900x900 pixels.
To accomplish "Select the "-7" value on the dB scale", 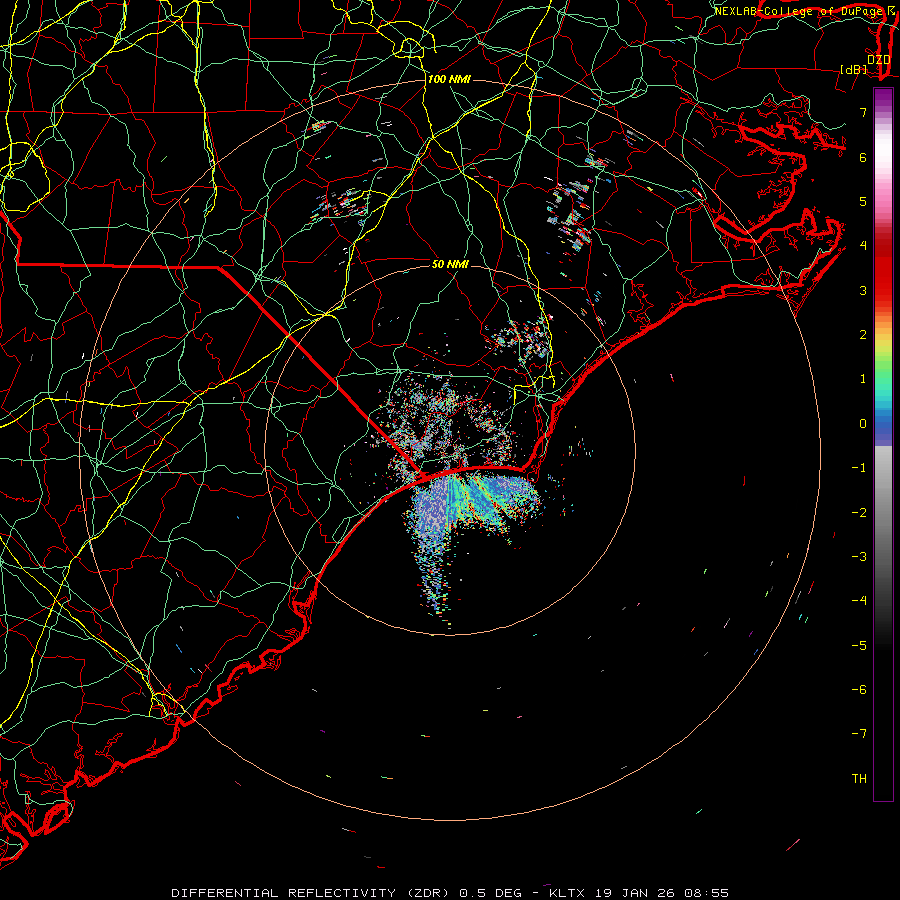I will click(859, 734).
